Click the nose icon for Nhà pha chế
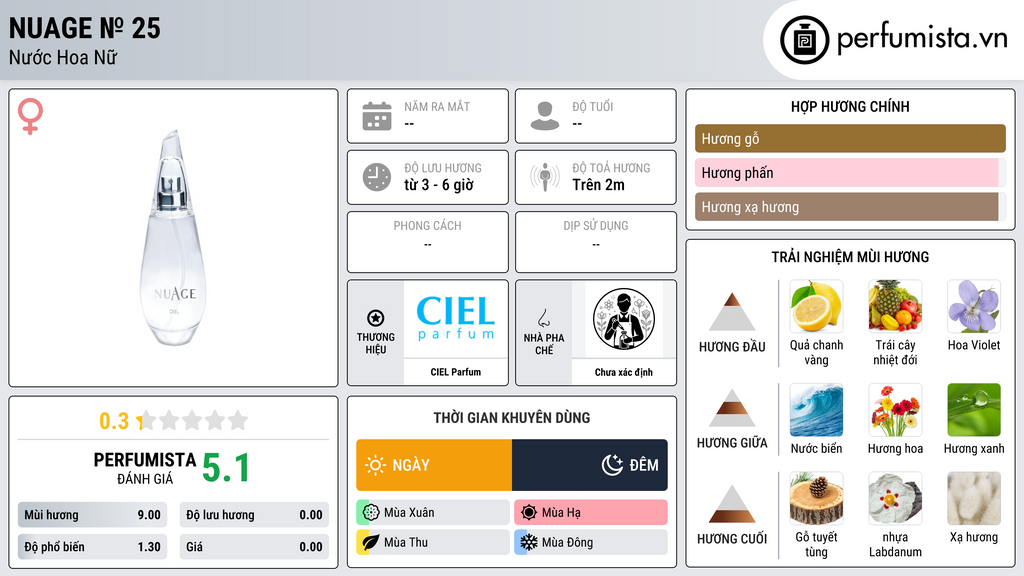The height and width of the screenshot is (576, 1024). 543,318
